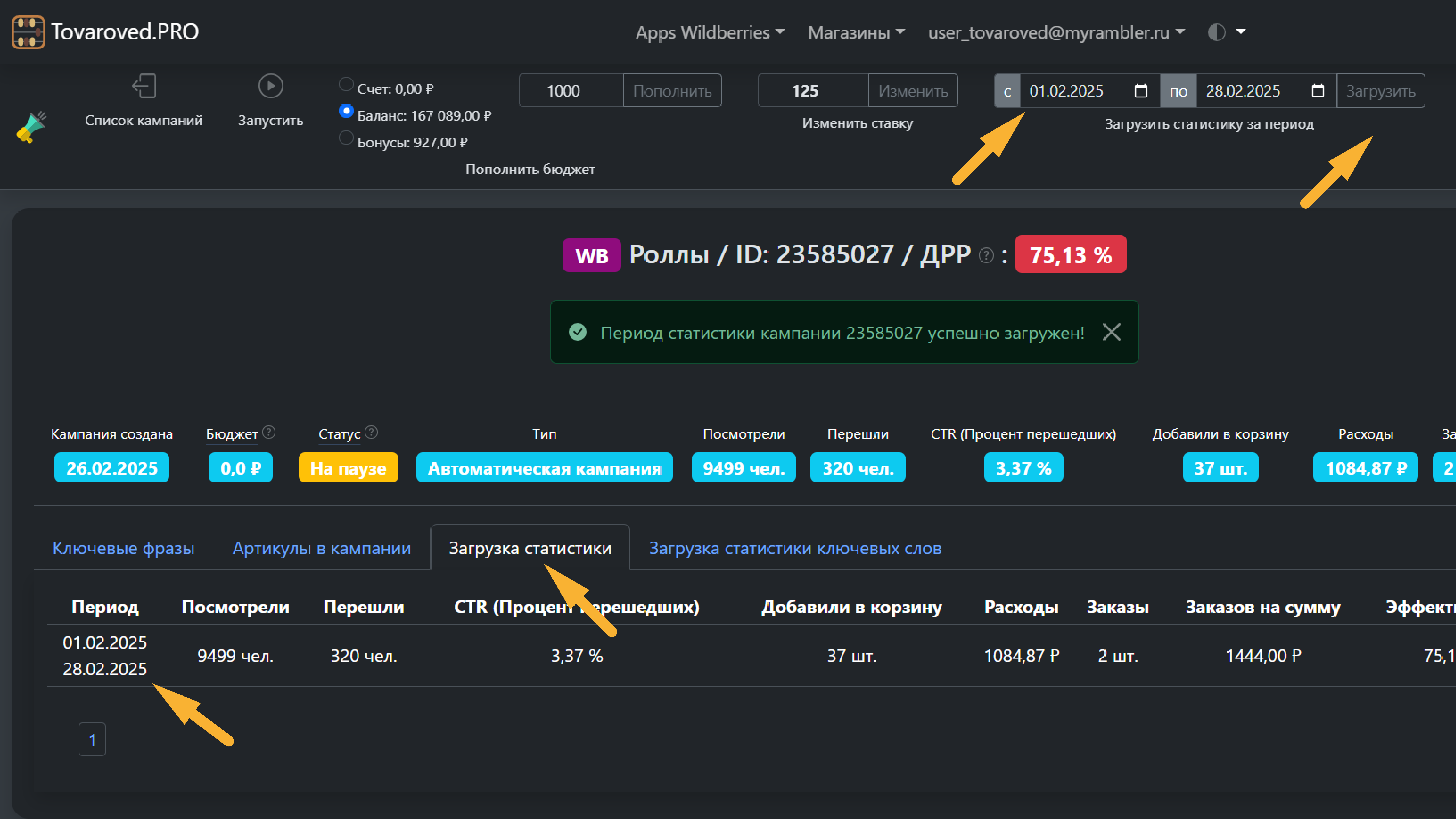
Task: Click the campaign list back-arrow icon
Action: pos(144,86)
